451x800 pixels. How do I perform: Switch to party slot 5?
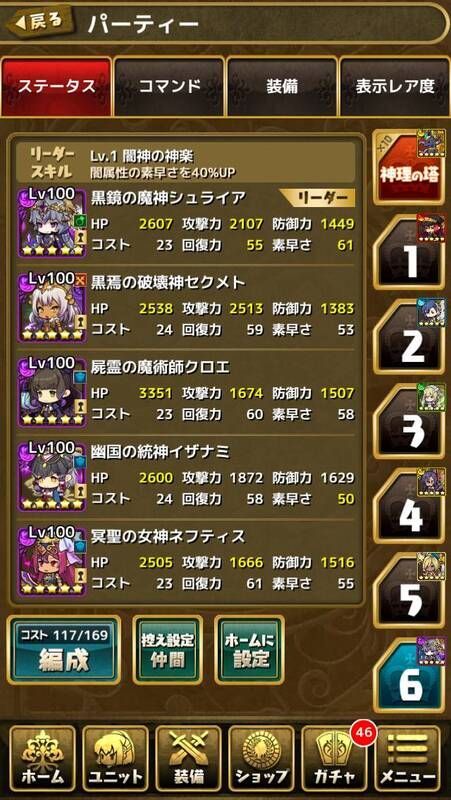tap(410, 590)
